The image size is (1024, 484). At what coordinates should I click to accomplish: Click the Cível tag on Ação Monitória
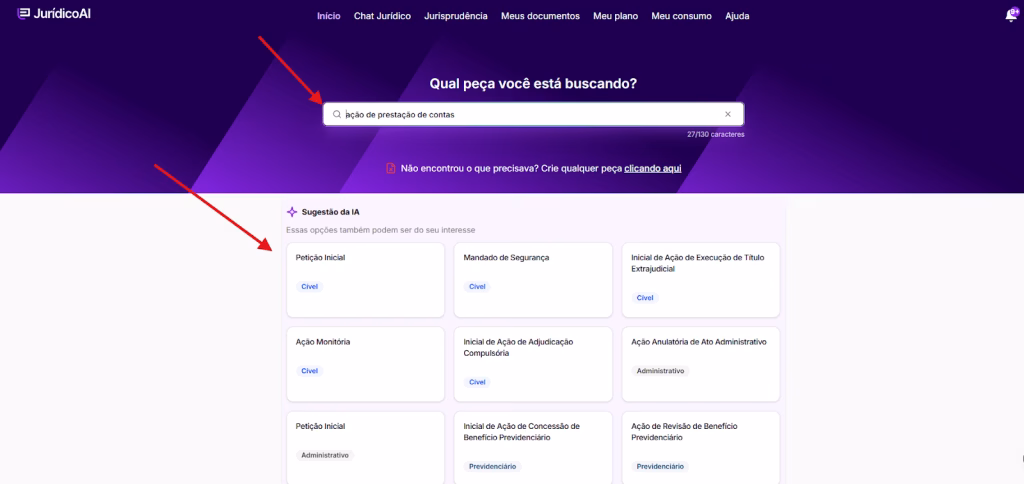[x=310, y=371]
